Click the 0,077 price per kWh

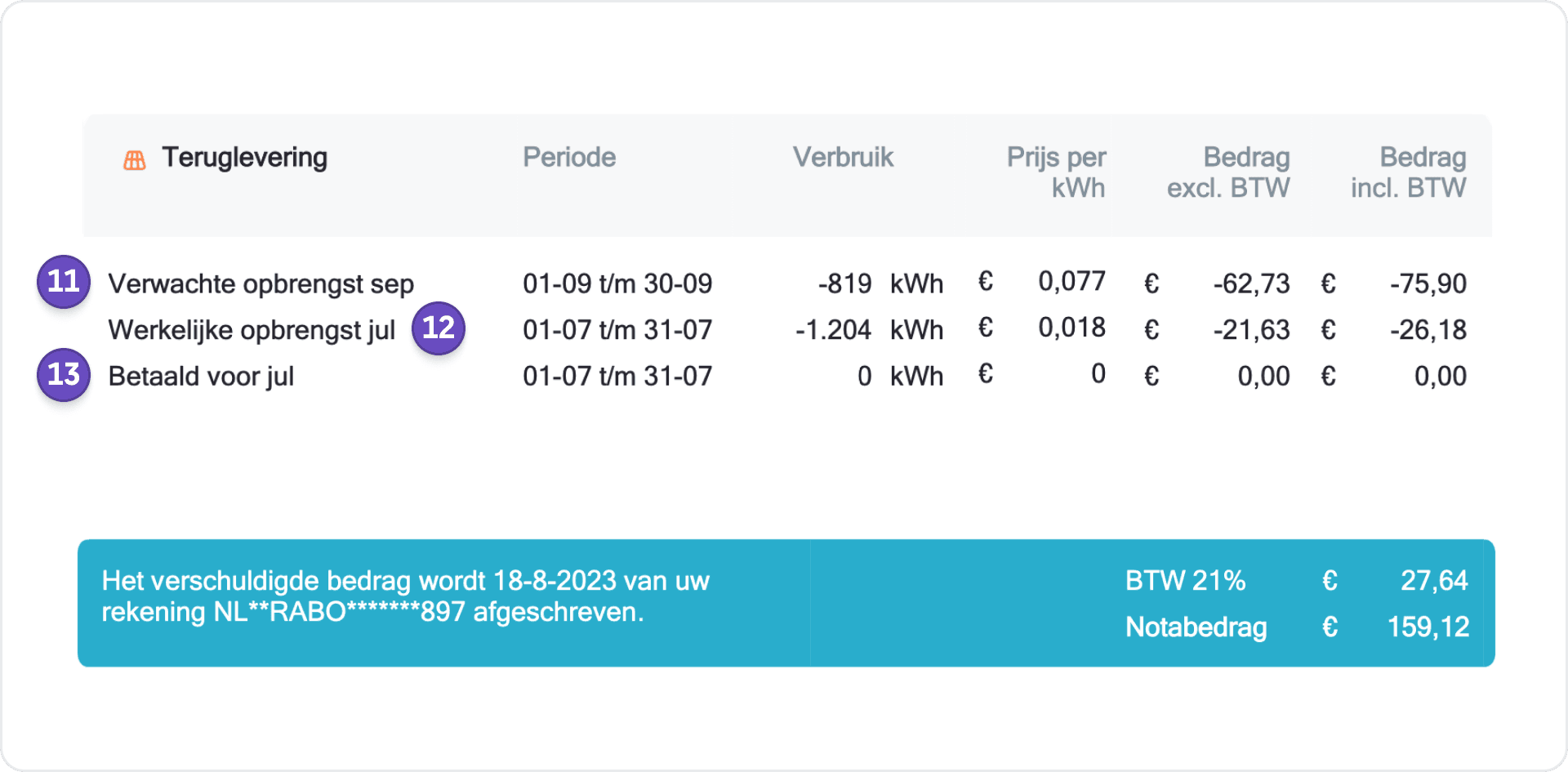pyautogui.click(x=1071, y=282)
